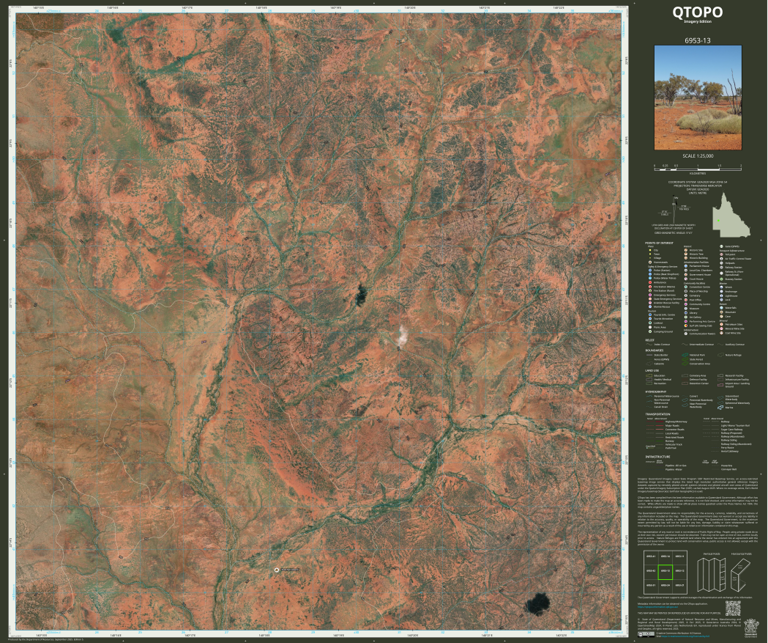Image resolution: width=768 pixels, height=643 pixels.
Task: Open the Creative Commons licence URL link
Action: (685, 636)
